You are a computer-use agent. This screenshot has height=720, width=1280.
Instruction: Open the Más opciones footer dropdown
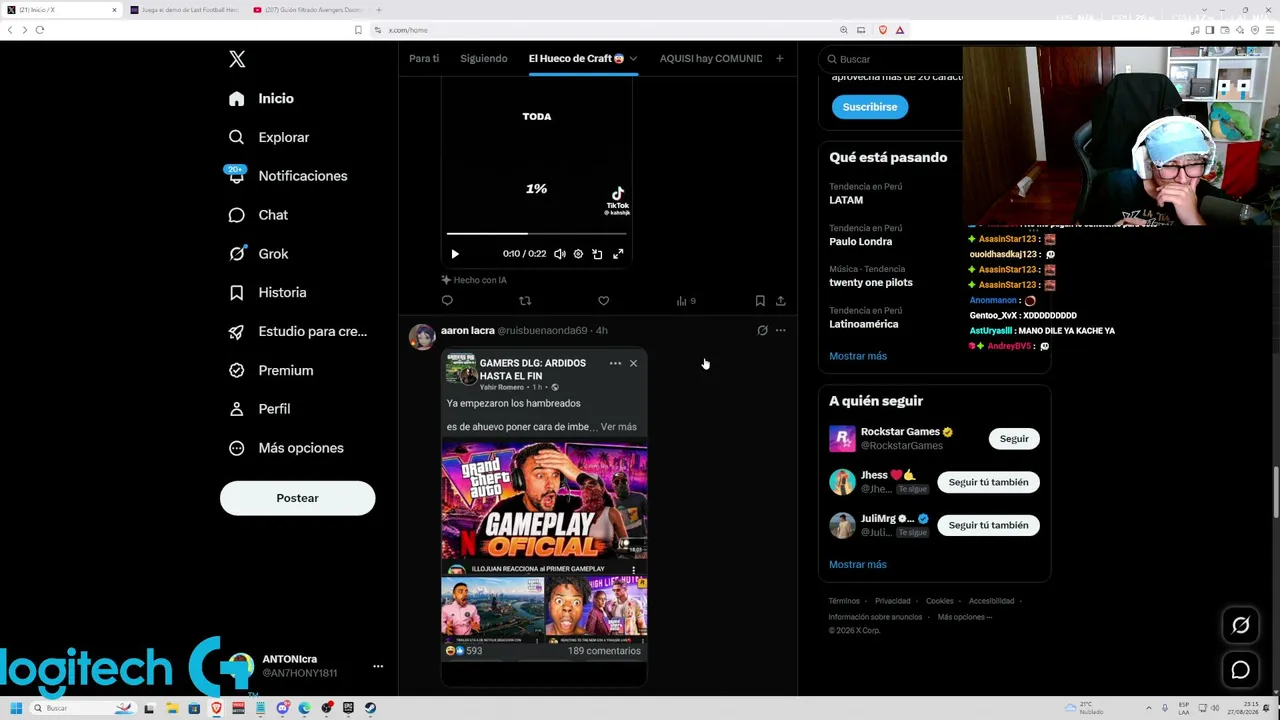pyautogui.click(x=965, y=617)
